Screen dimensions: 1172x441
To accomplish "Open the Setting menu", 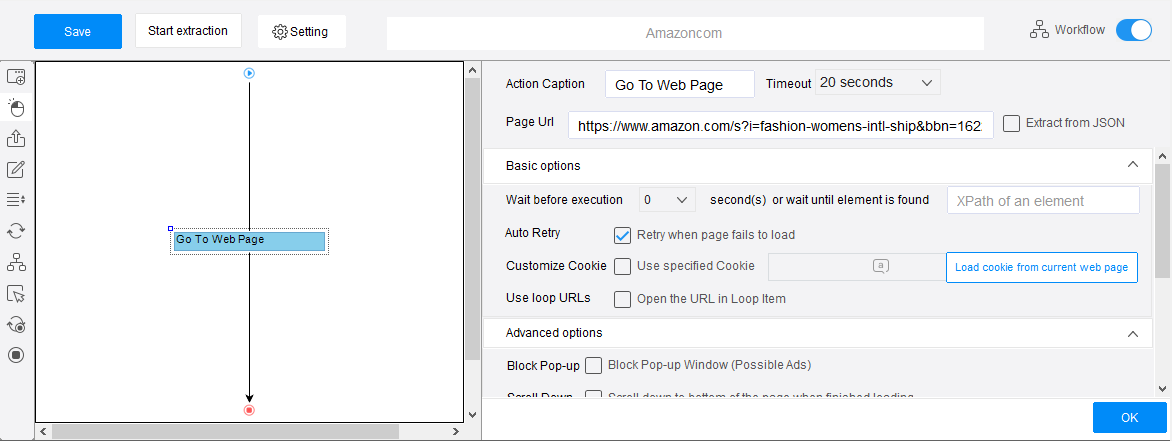I will 301,31.
